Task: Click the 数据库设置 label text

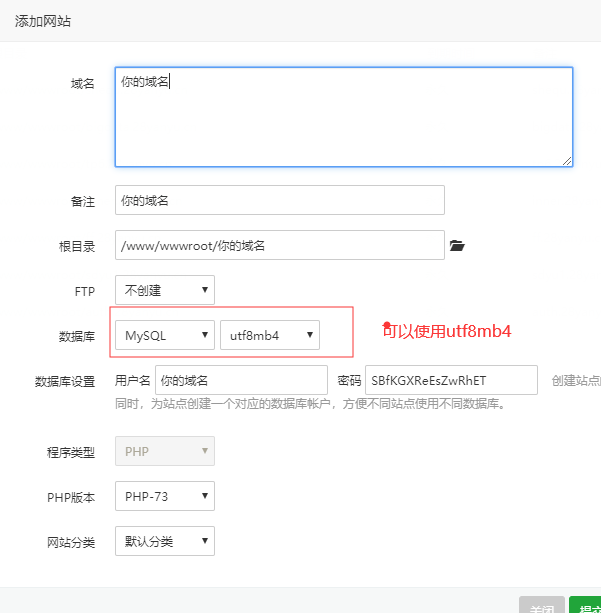Action: click(65, 381)
